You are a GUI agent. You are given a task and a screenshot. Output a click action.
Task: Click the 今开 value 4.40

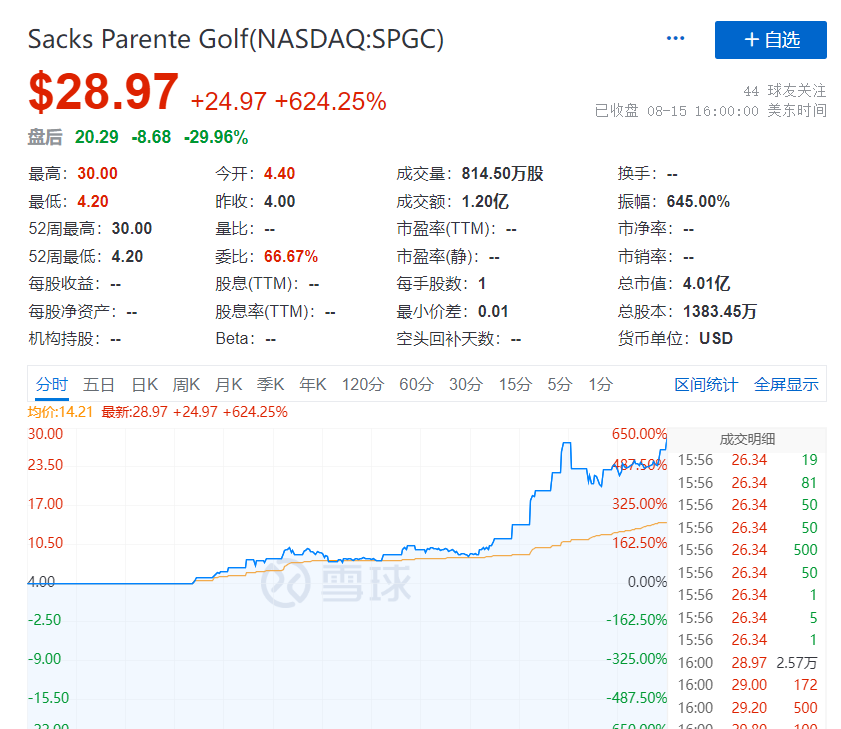(279, 173)
